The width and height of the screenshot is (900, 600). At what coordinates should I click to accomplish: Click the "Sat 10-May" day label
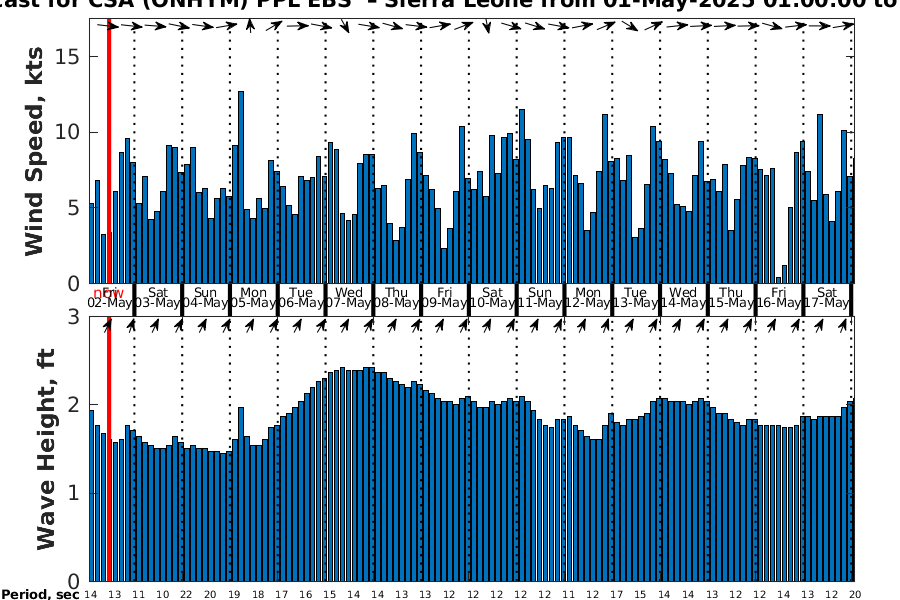click(492, 297)
